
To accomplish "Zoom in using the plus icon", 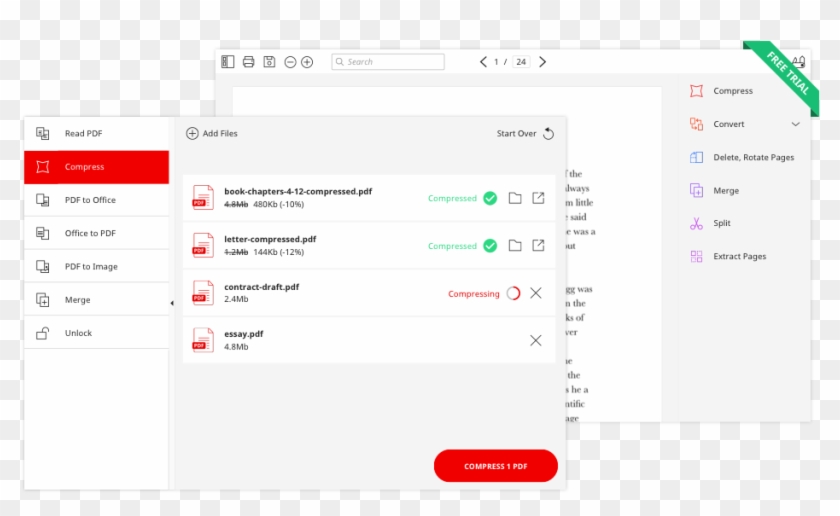I will point(307,62).
